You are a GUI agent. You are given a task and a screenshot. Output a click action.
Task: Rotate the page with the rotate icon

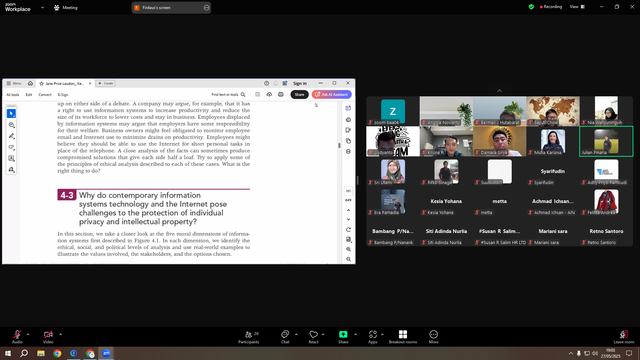(348, 230)
